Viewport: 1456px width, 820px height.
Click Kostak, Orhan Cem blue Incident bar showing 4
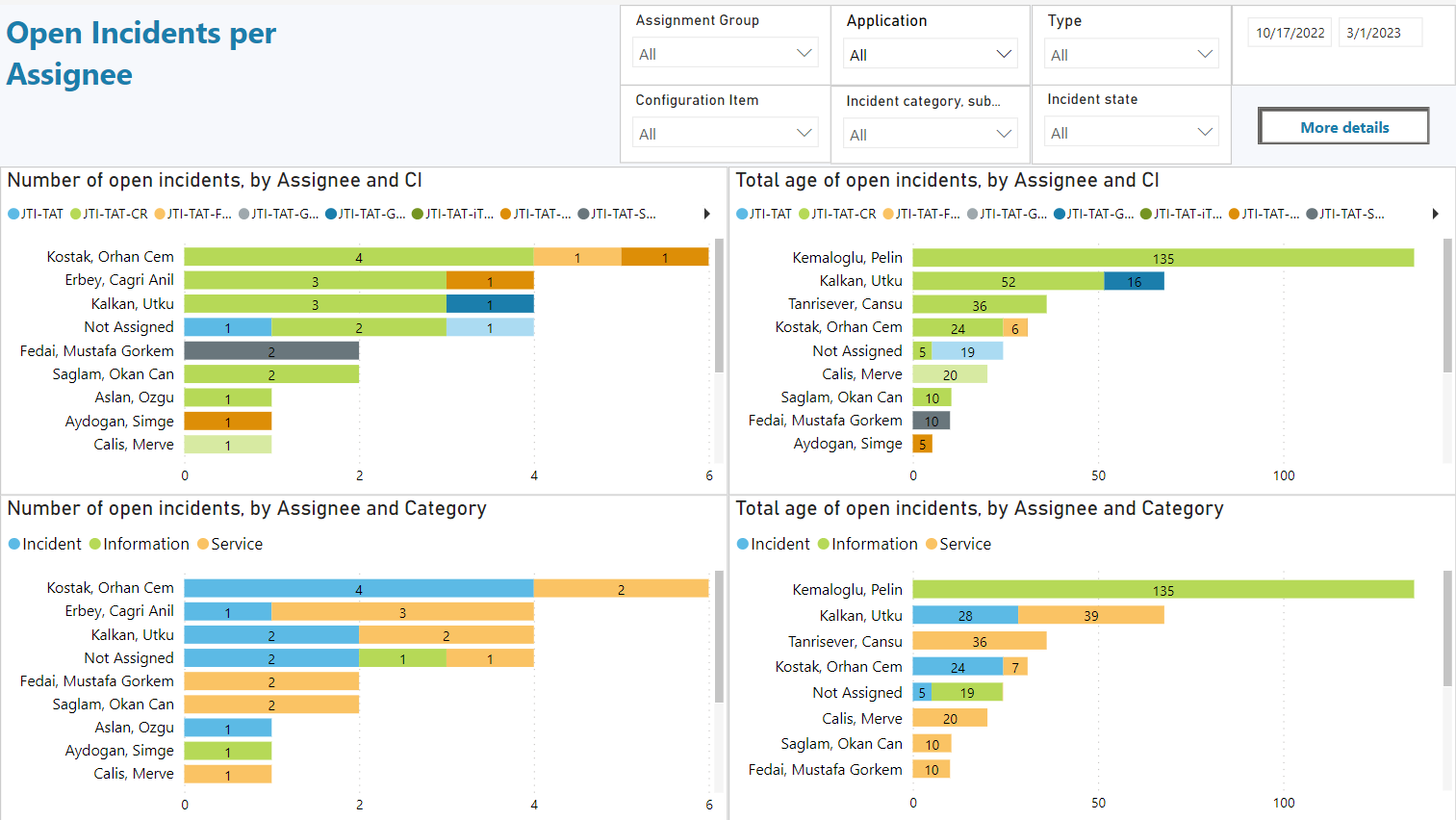click(359, 588)
